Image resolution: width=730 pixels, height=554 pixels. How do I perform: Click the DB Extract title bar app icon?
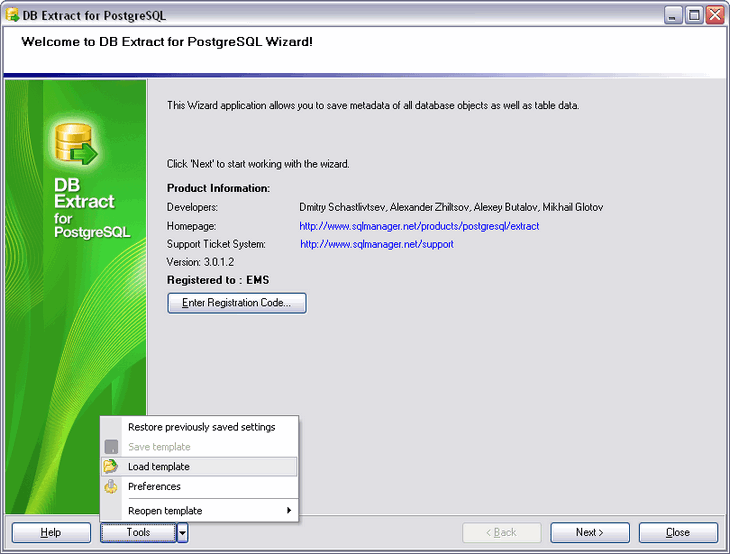pos(13,15)
